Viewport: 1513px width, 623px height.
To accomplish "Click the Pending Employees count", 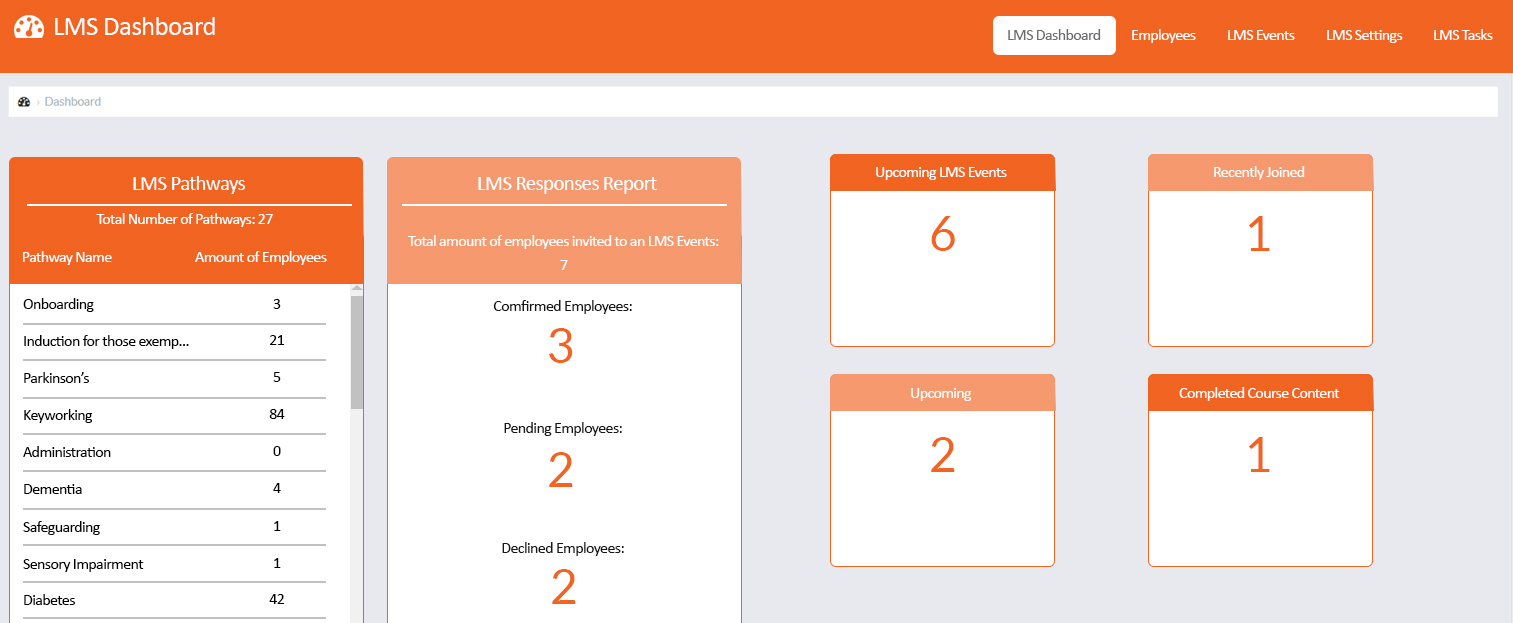I will point(561,470).
